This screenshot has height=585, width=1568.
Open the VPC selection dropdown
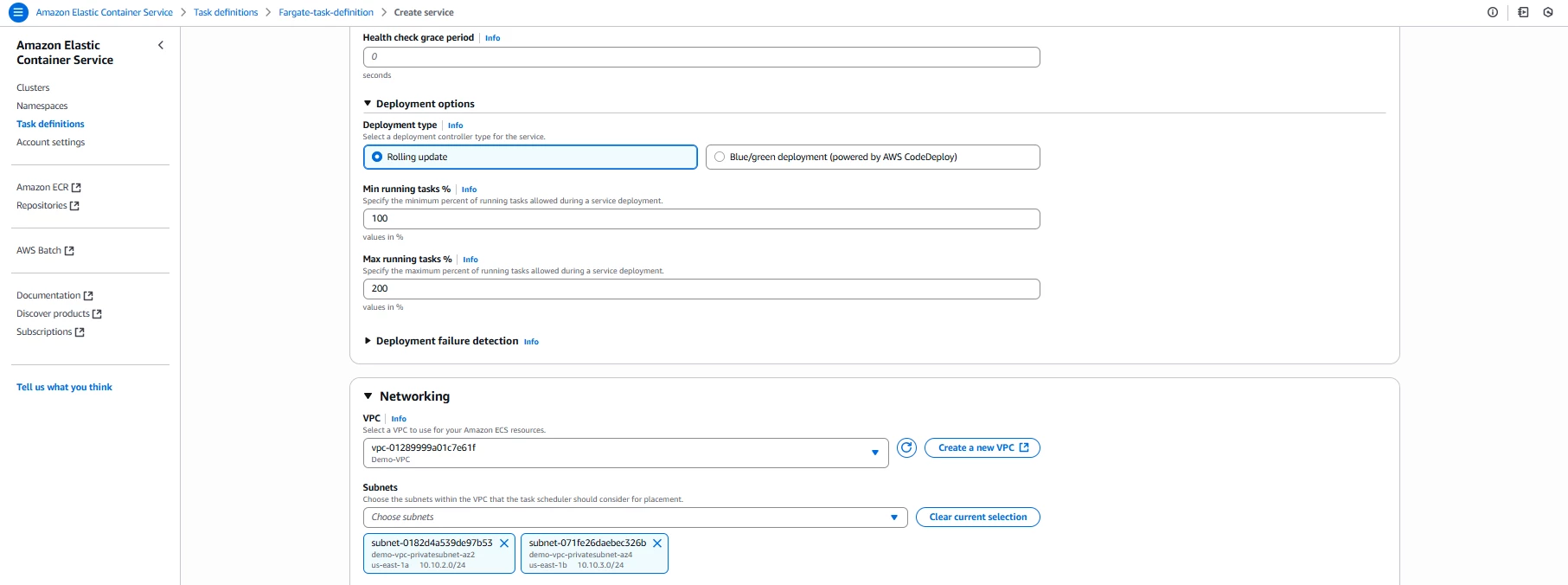625,453
